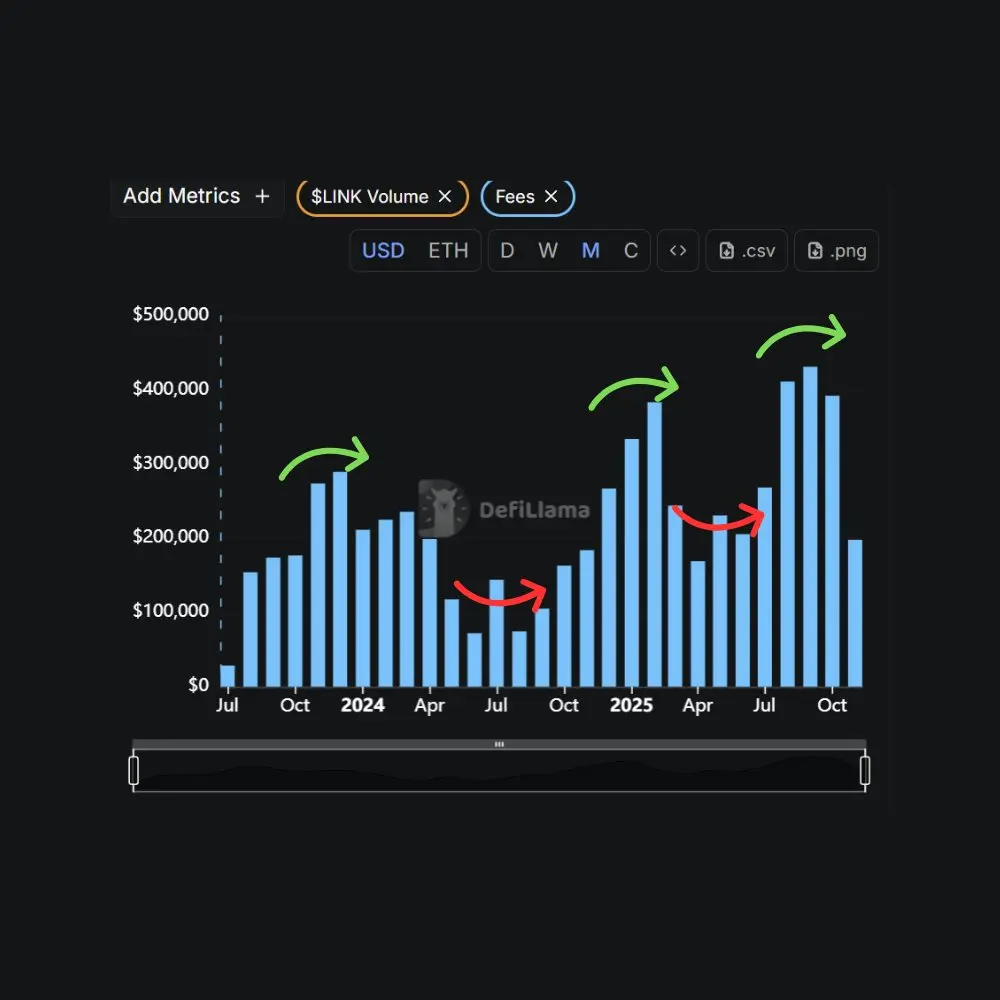
Task: Select daily grouping D
Action: [x=507, y=251]
